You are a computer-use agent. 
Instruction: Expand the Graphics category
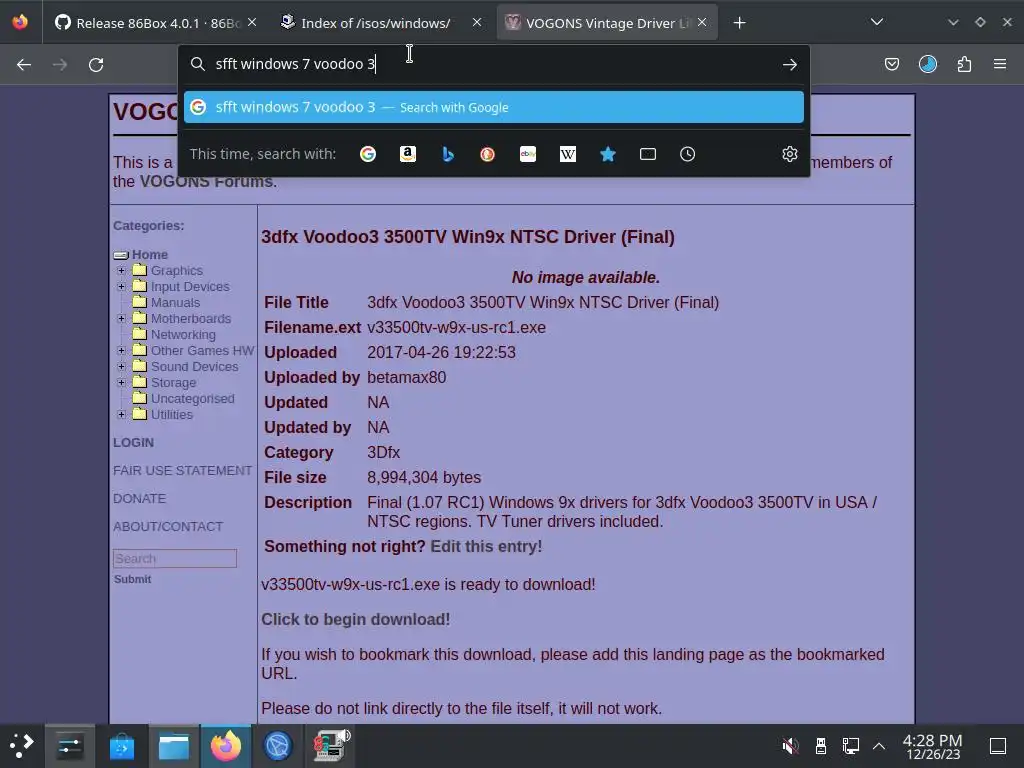click(x=121, y=270)
